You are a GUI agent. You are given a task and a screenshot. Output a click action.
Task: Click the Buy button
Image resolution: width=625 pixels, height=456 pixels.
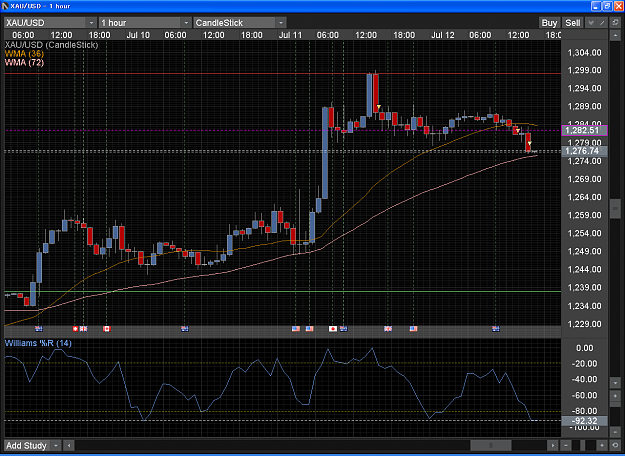[549, 23]
